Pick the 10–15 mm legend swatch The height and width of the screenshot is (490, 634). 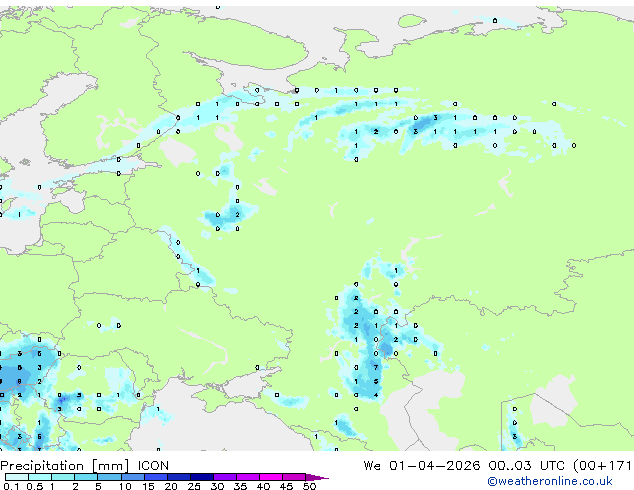pyautogui.click(x=132, y=477)
